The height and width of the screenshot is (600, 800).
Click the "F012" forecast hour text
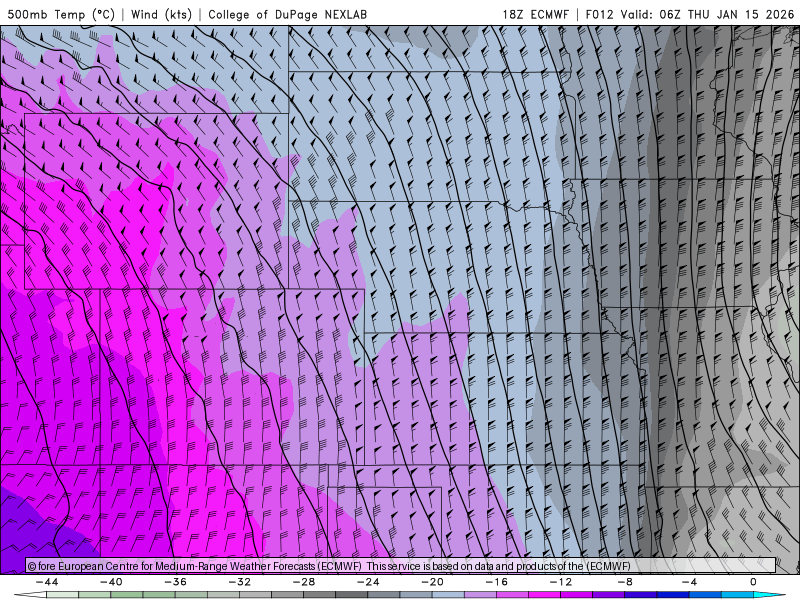coord(599,14)
